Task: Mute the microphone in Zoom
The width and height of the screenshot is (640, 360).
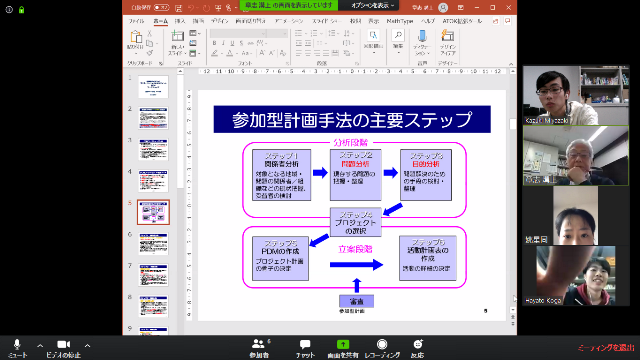Action: tap(17, 349)
